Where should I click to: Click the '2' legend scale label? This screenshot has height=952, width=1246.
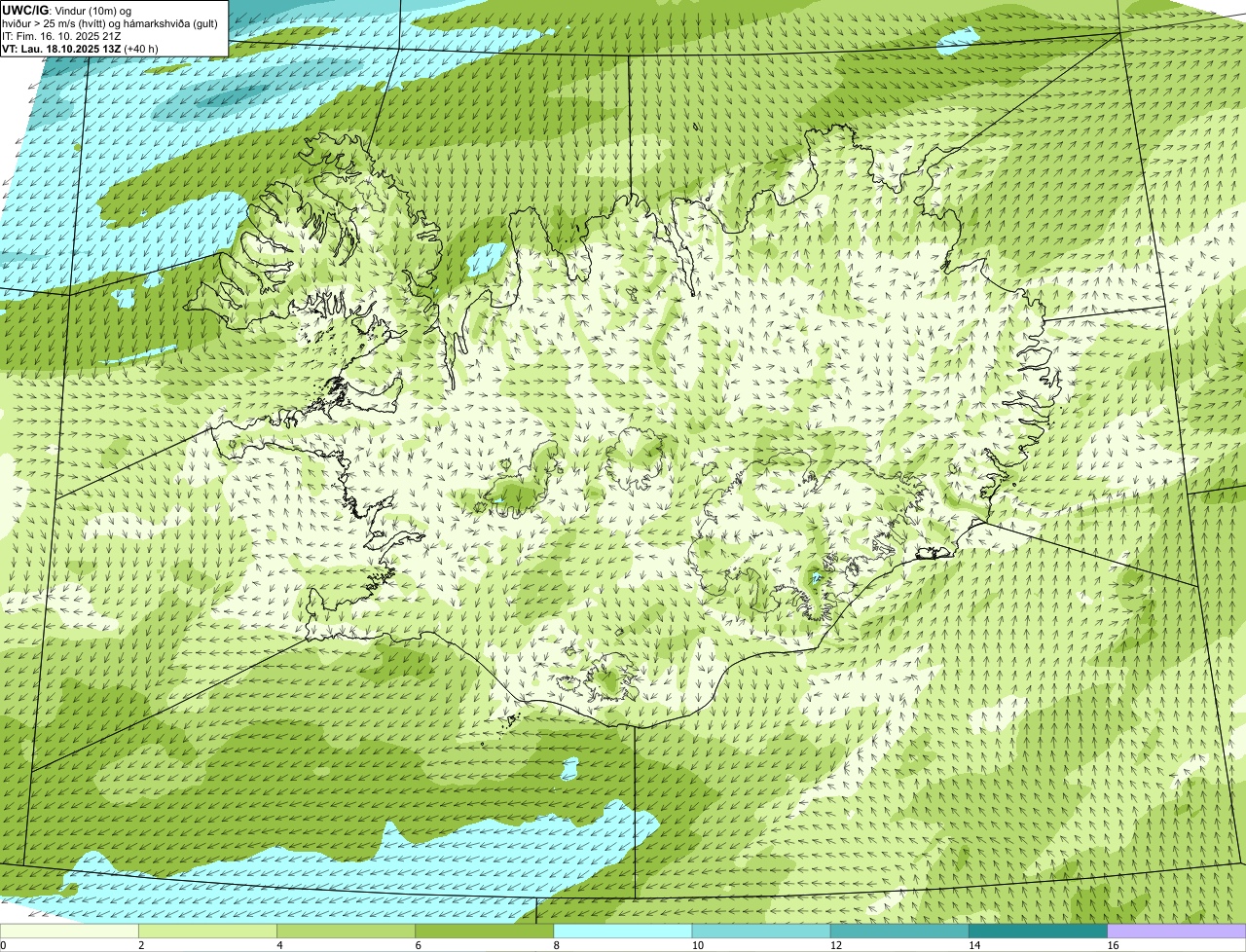141,945
